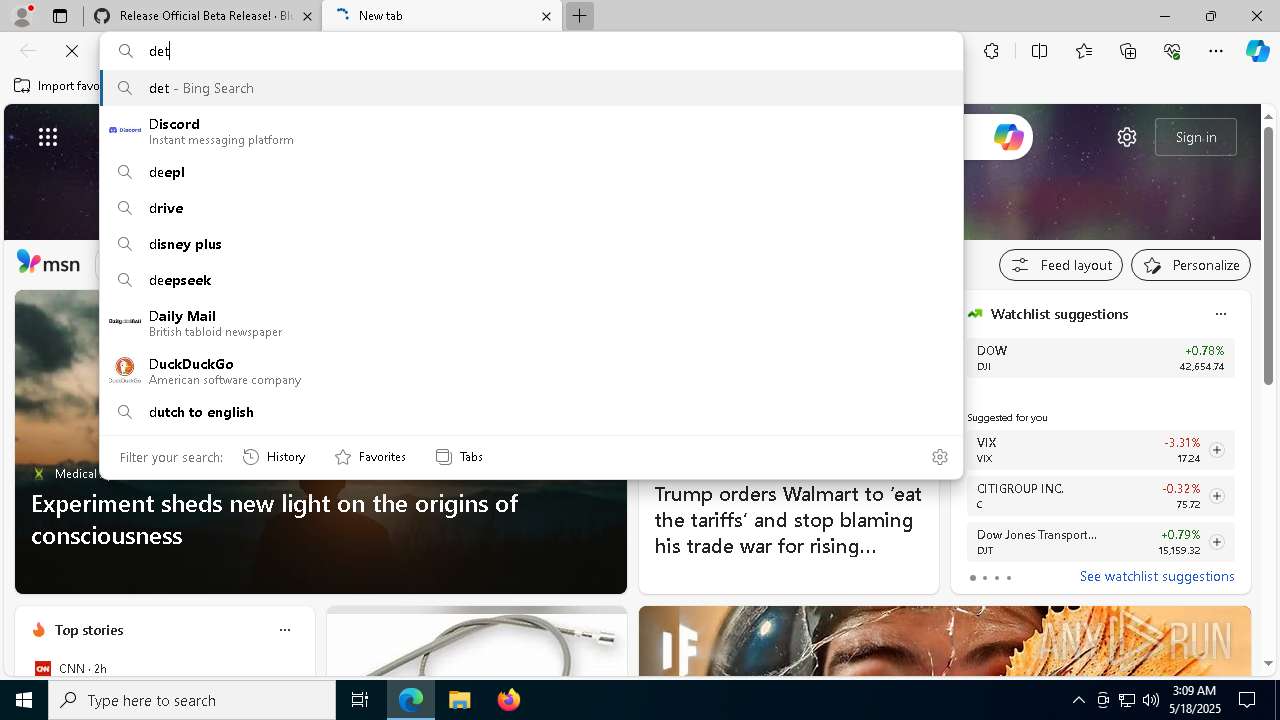Show hidden system tray icons

click(1078, 700)
